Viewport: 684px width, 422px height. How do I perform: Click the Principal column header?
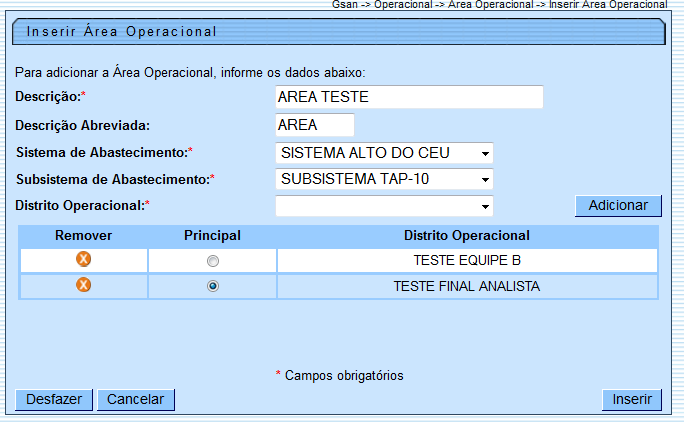212,235
